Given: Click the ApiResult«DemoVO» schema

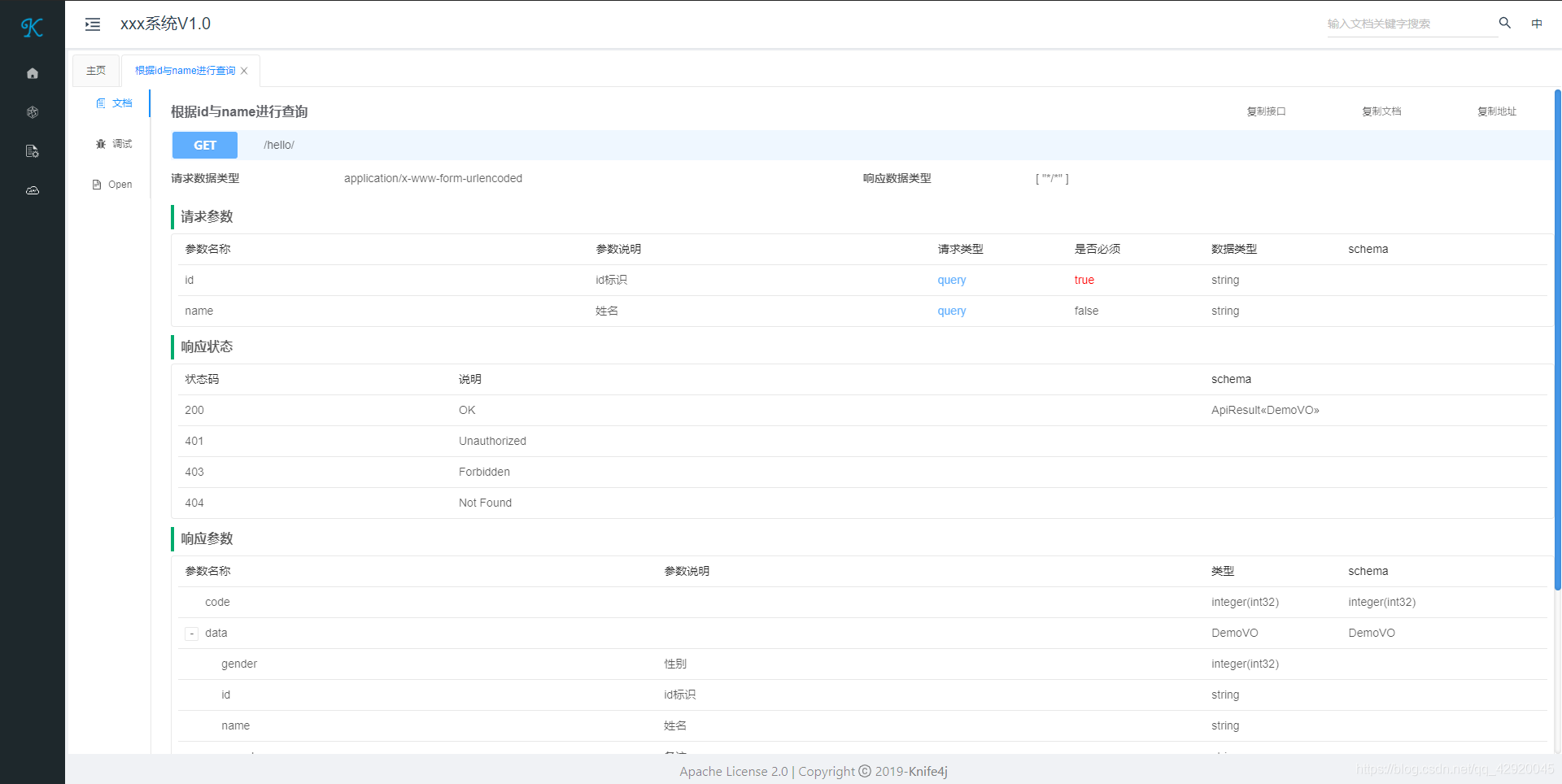Looking at the screenshot, I should (1265, 410).
